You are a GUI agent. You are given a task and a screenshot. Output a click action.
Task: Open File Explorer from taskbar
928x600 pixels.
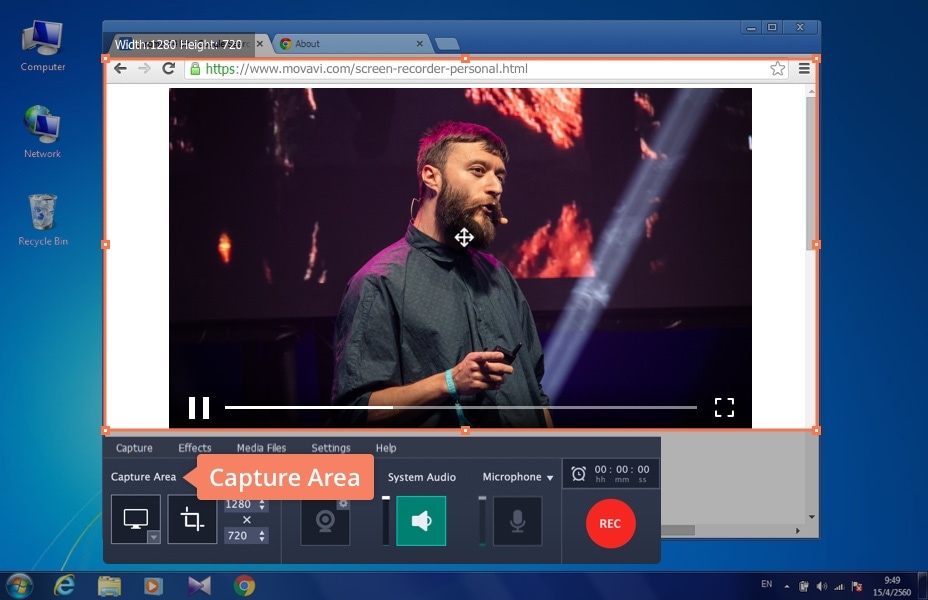tap(109, 586)
